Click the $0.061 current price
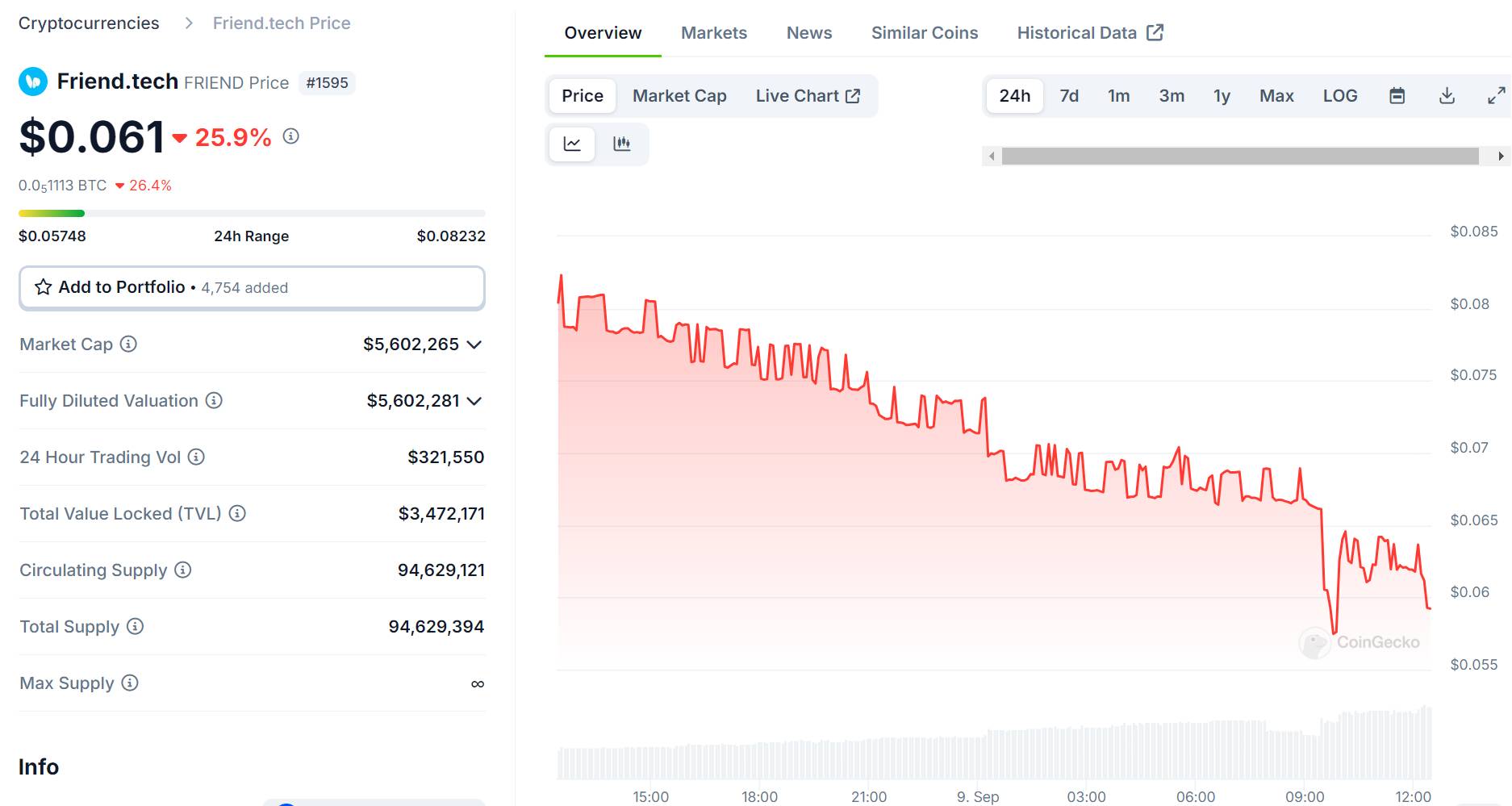 click(92, 136)
